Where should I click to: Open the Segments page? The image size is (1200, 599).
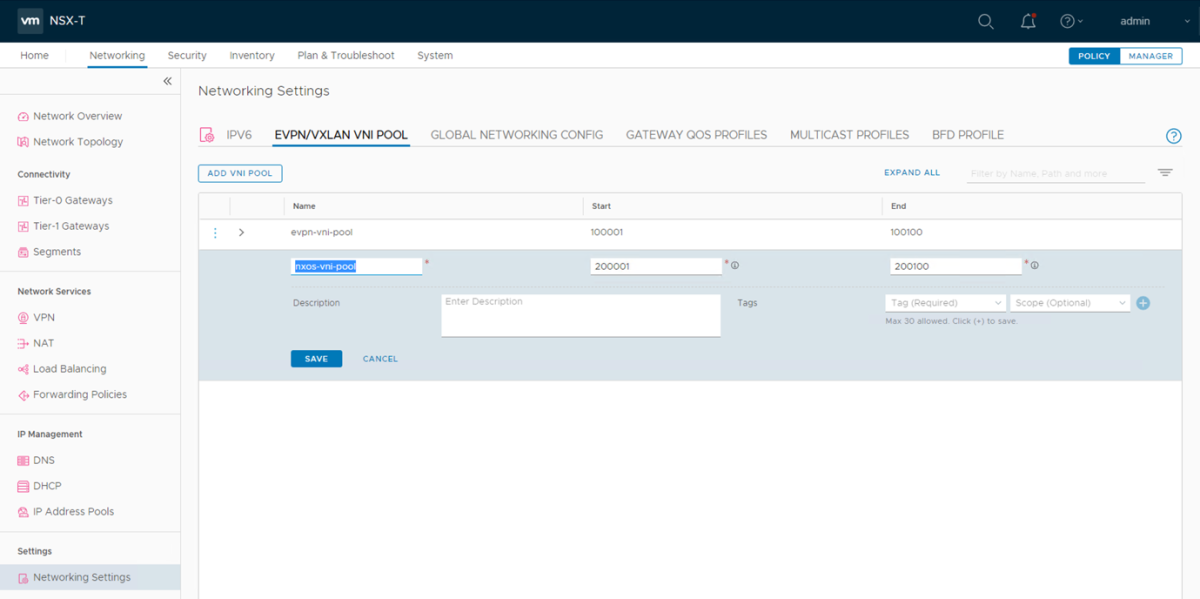(57, 252)
